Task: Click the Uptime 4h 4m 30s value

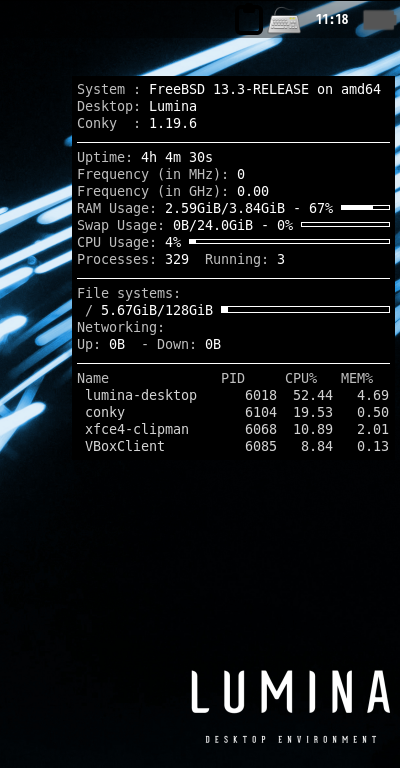Action: [x=177, y=157]
